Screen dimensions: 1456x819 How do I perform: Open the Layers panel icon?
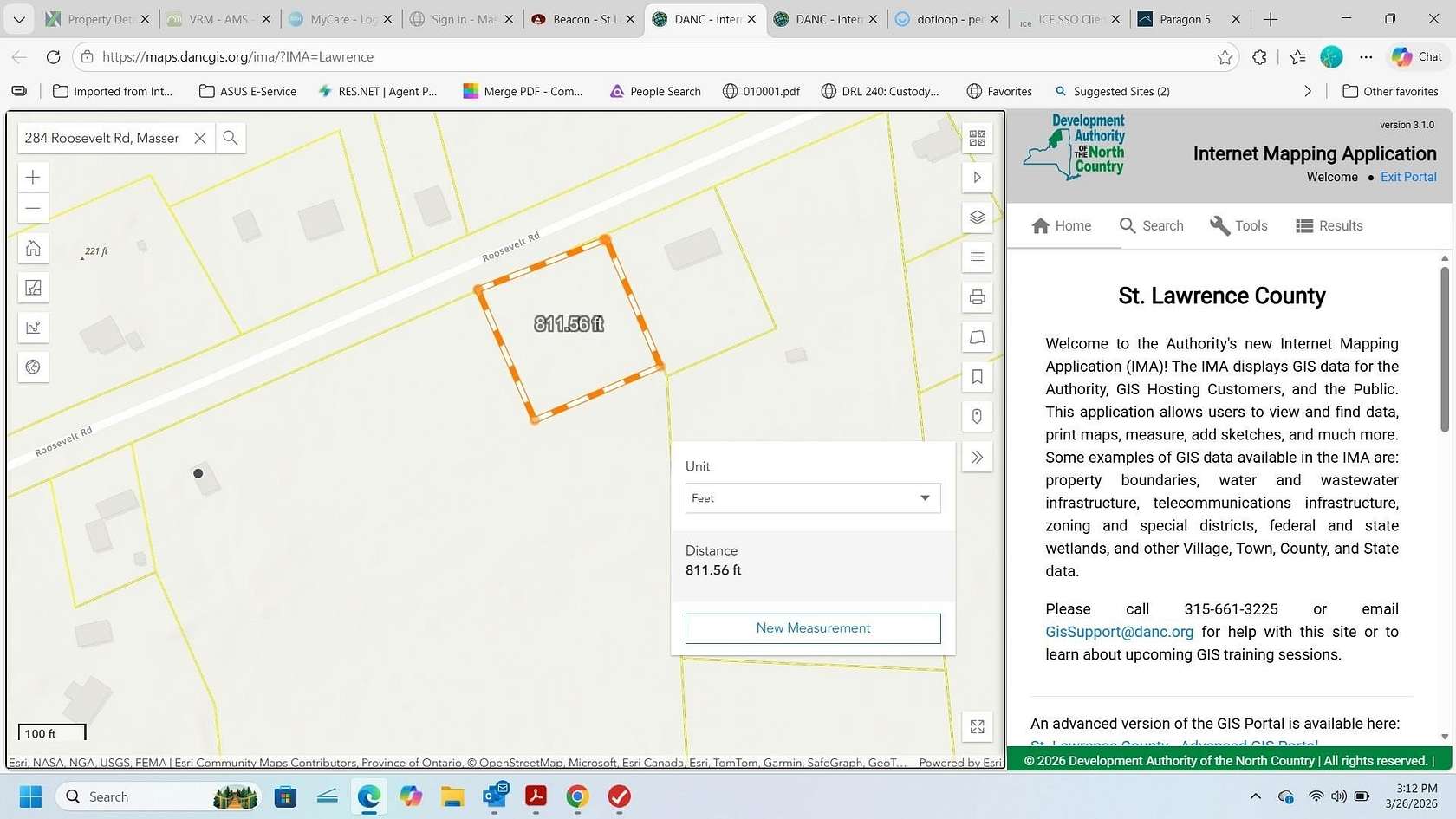(977, 217)
